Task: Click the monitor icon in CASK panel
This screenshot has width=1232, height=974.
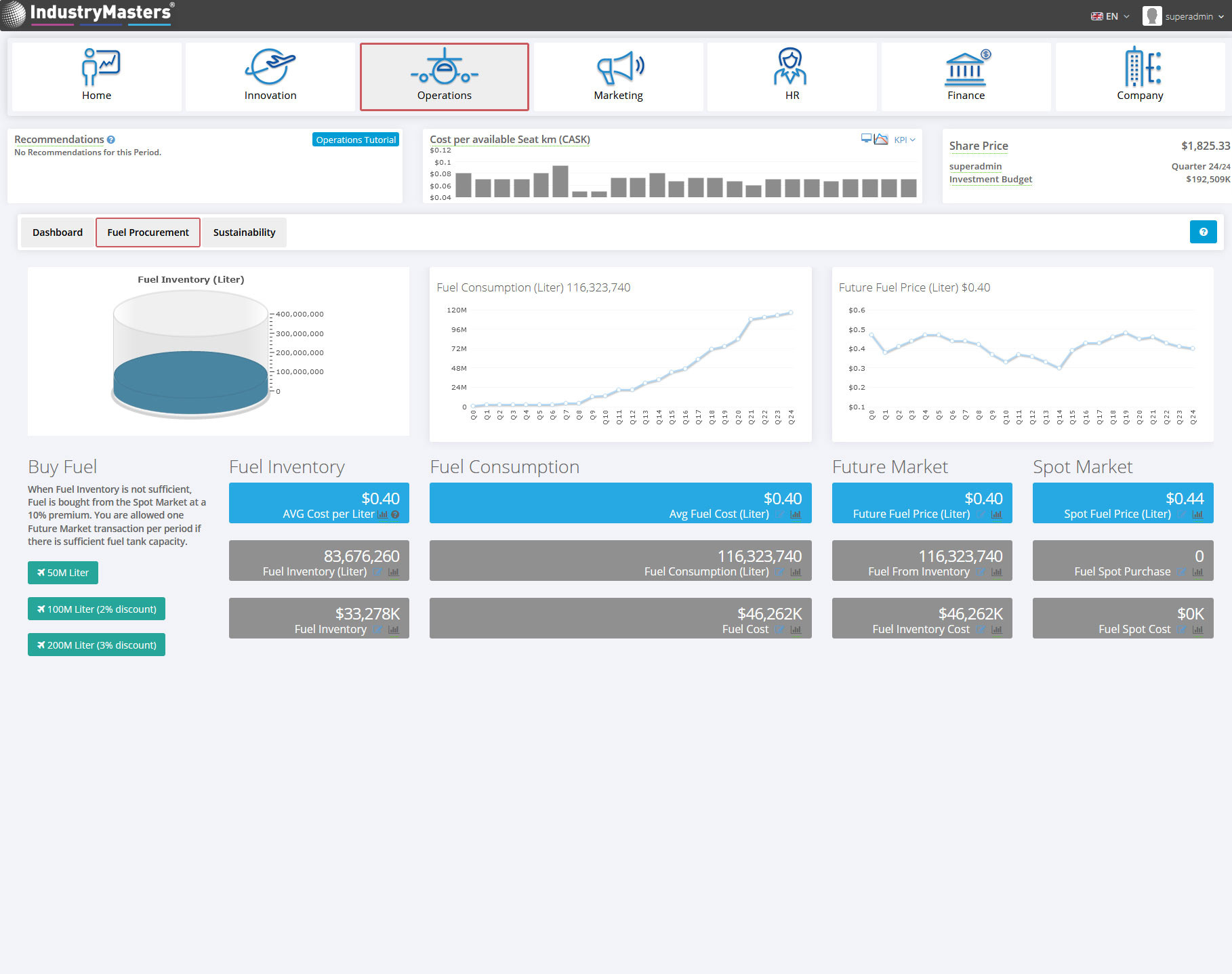Action: point(866,139)
